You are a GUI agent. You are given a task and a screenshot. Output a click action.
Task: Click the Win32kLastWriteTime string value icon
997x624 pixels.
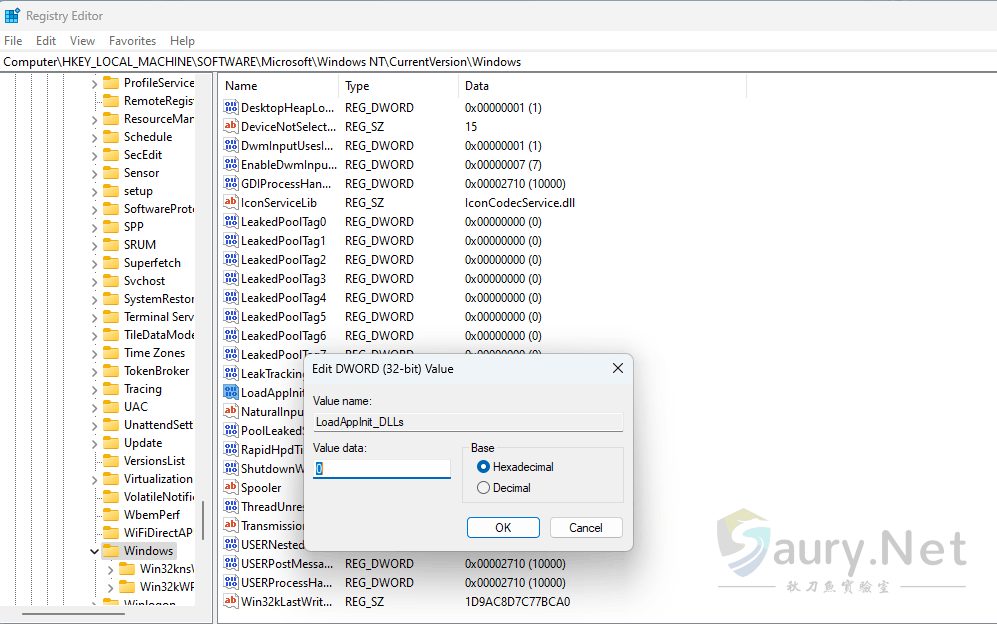231,602
